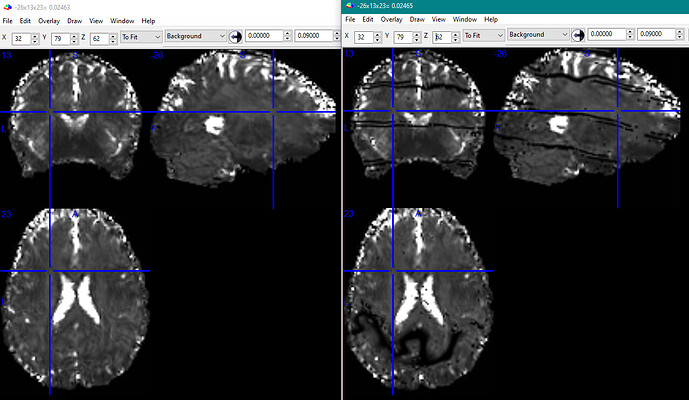689x400 pixels.
Task: Click the minimum intensity spinner in right window
Action: point(630,34)
